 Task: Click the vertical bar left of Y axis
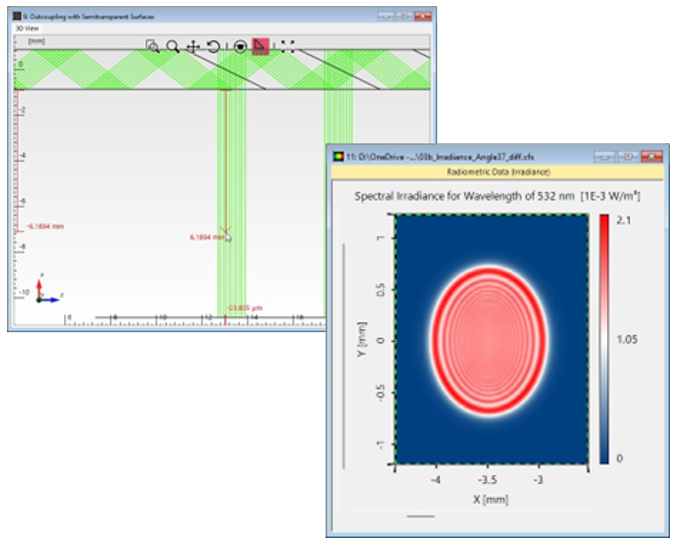click(344, 353)
